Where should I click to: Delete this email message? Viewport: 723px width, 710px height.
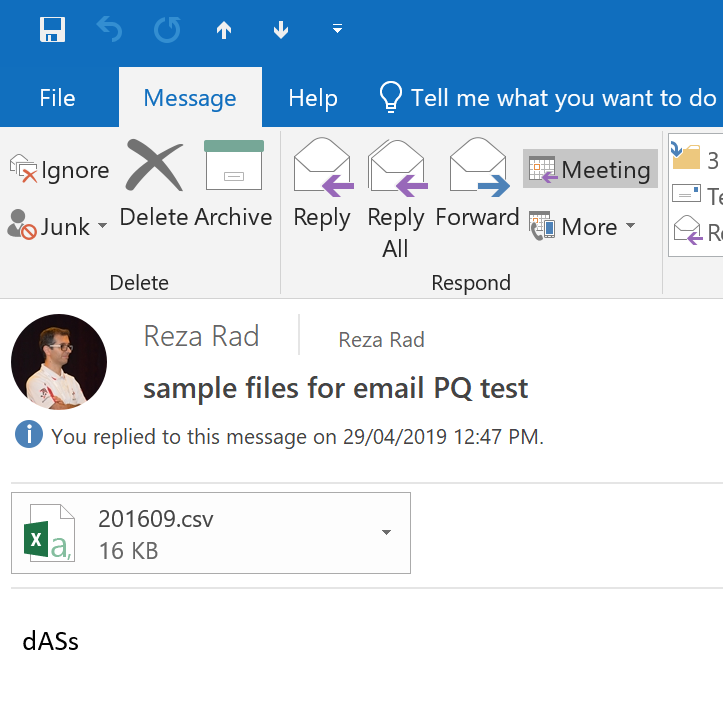point(155,185)
